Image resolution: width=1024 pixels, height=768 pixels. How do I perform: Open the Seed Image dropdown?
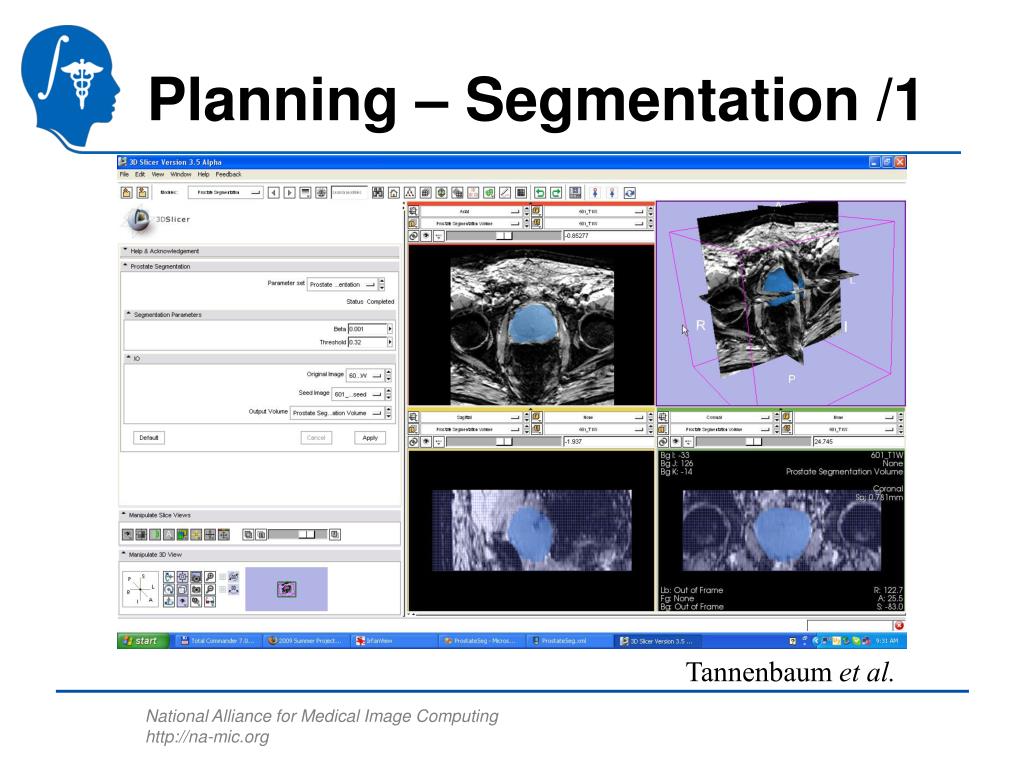coord(359,394)
